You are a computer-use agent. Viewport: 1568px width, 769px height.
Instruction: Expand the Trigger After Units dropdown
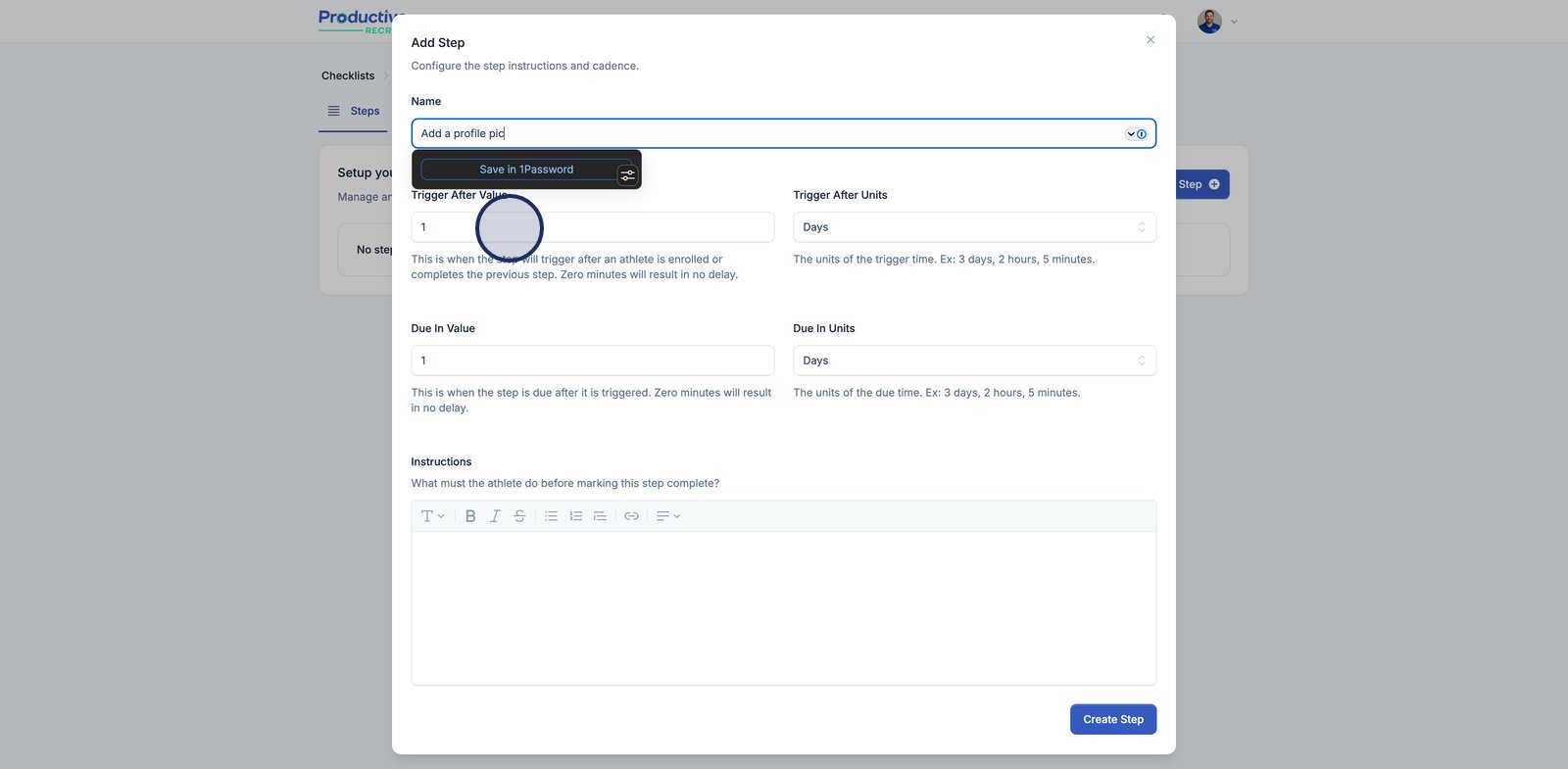click(973, 227)
